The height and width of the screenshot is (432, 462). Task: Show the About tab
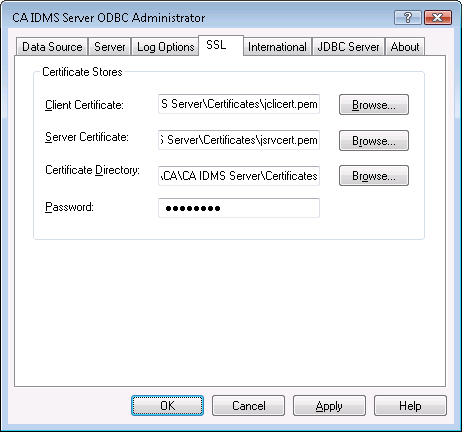[x=405, y=47]
